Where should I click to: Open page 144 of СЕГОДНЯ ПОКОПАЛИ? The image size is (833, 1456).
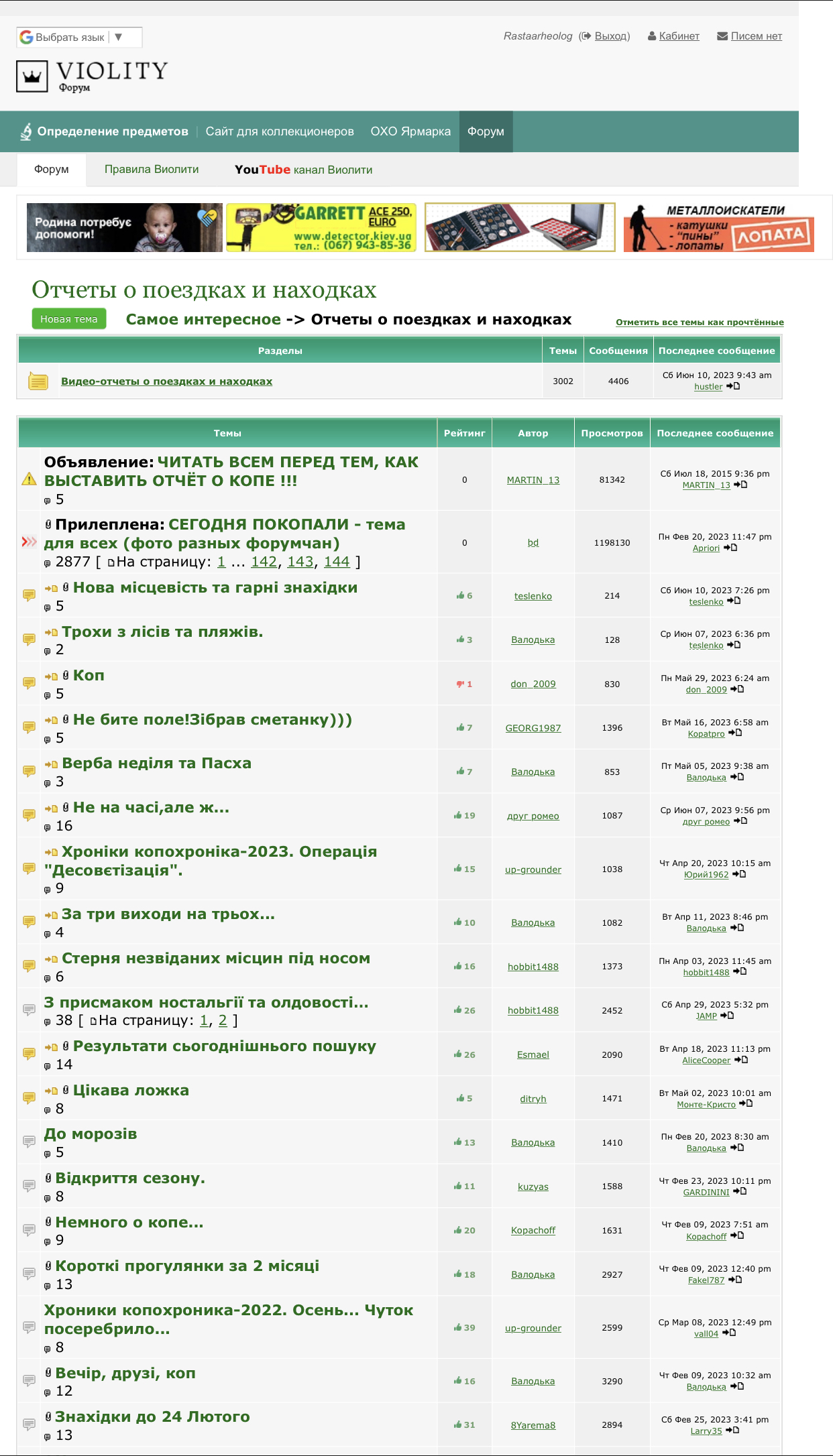pos(337,562)
